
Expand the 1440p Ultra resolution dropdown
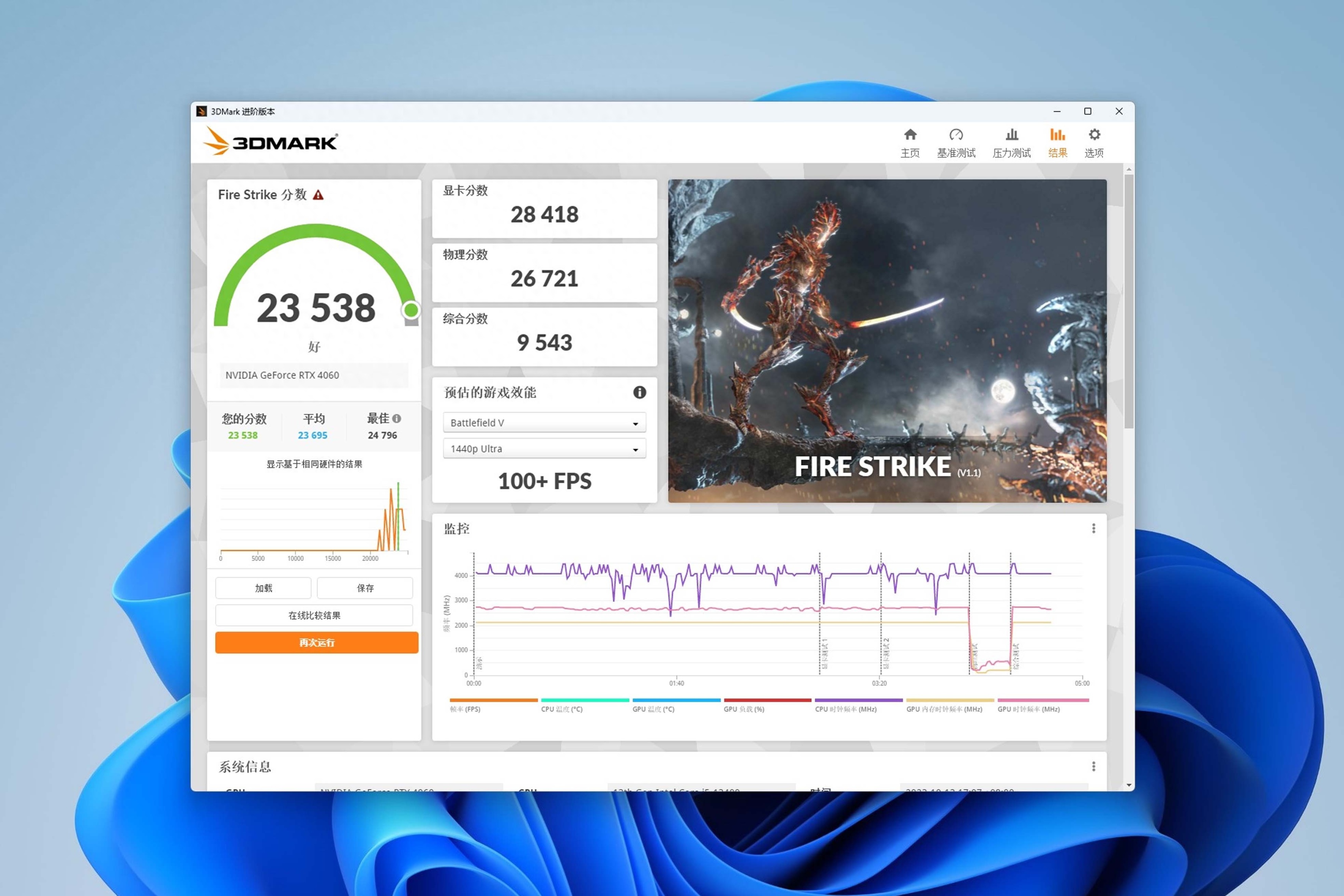pyautogui.click(x=544, y=449)
